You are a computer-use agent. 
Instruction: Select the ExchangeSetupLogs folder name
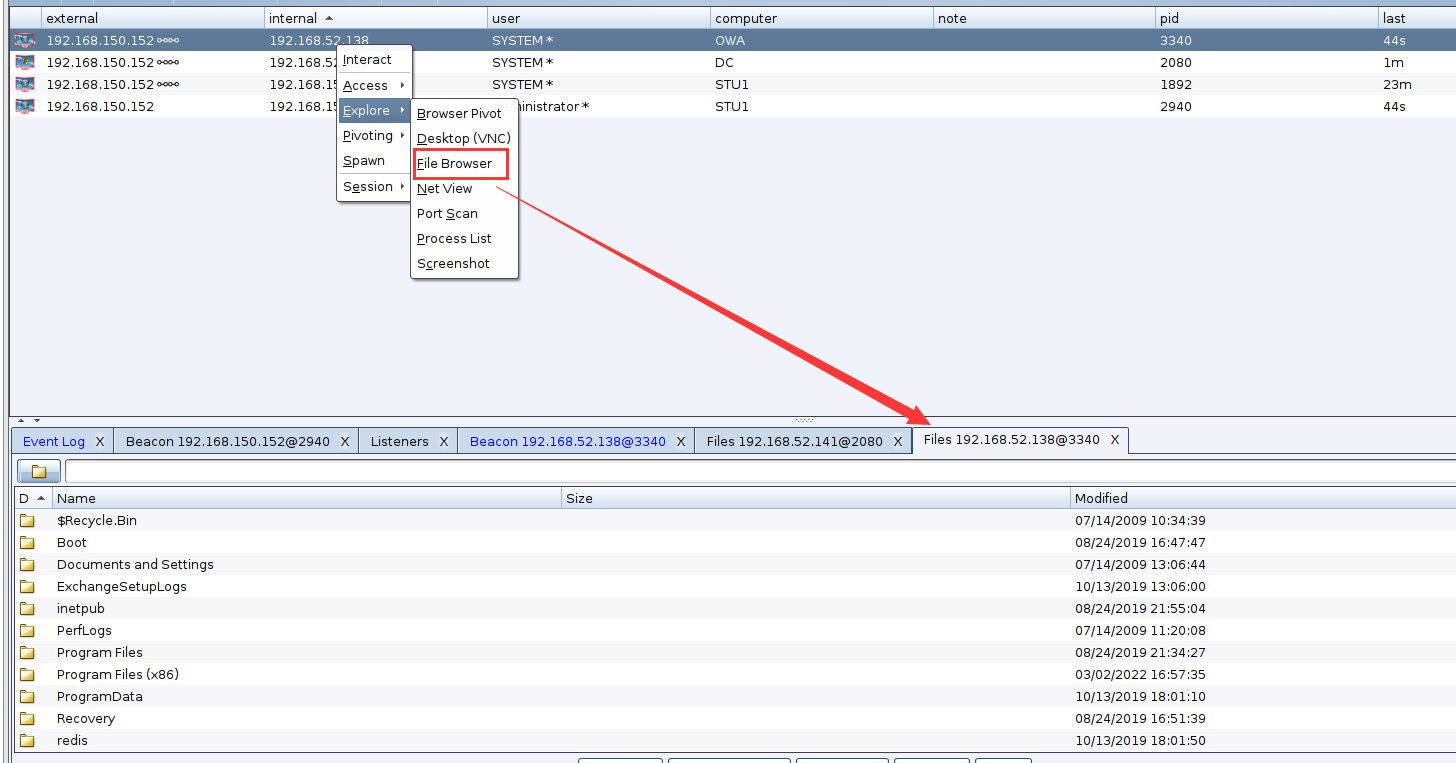[x=122, y=586]
